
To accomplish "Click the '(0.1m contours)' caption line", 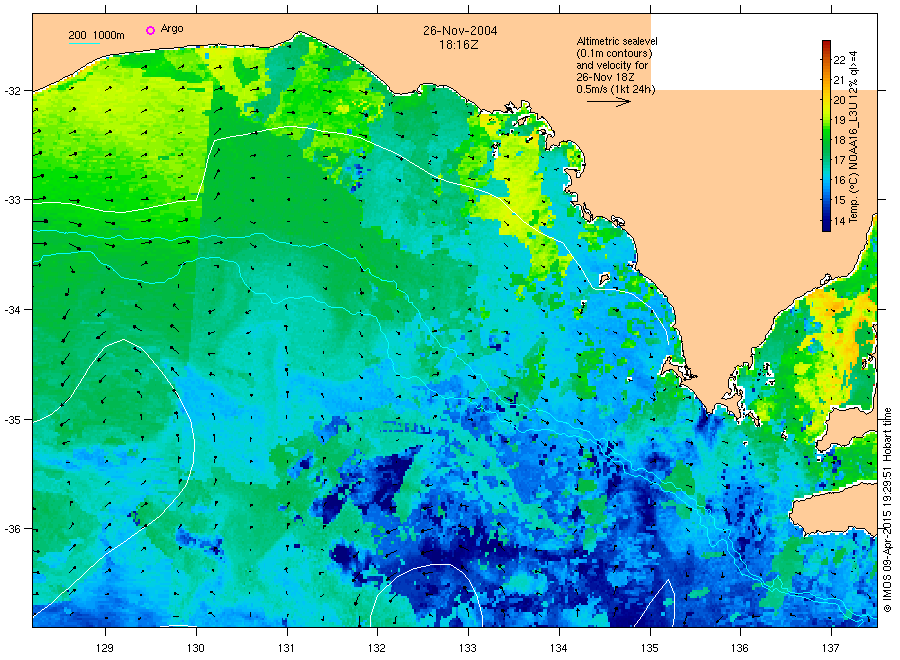I will 614,53.
